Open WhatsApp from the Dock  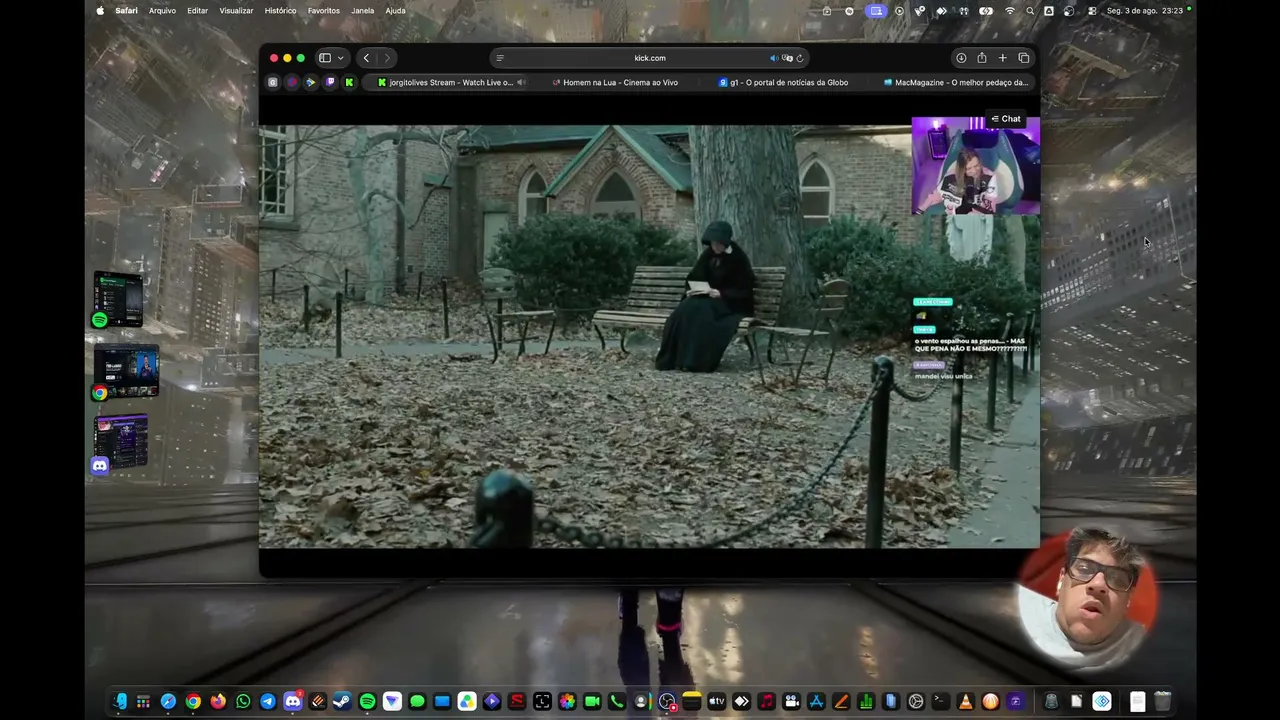coord(243,701)
